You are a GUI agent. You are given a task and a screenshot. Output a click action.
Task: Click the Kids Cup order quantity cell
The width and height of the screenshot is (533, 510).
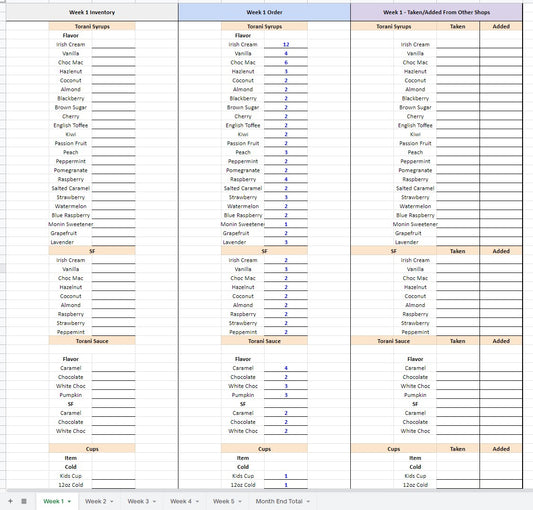coord(286,476)
